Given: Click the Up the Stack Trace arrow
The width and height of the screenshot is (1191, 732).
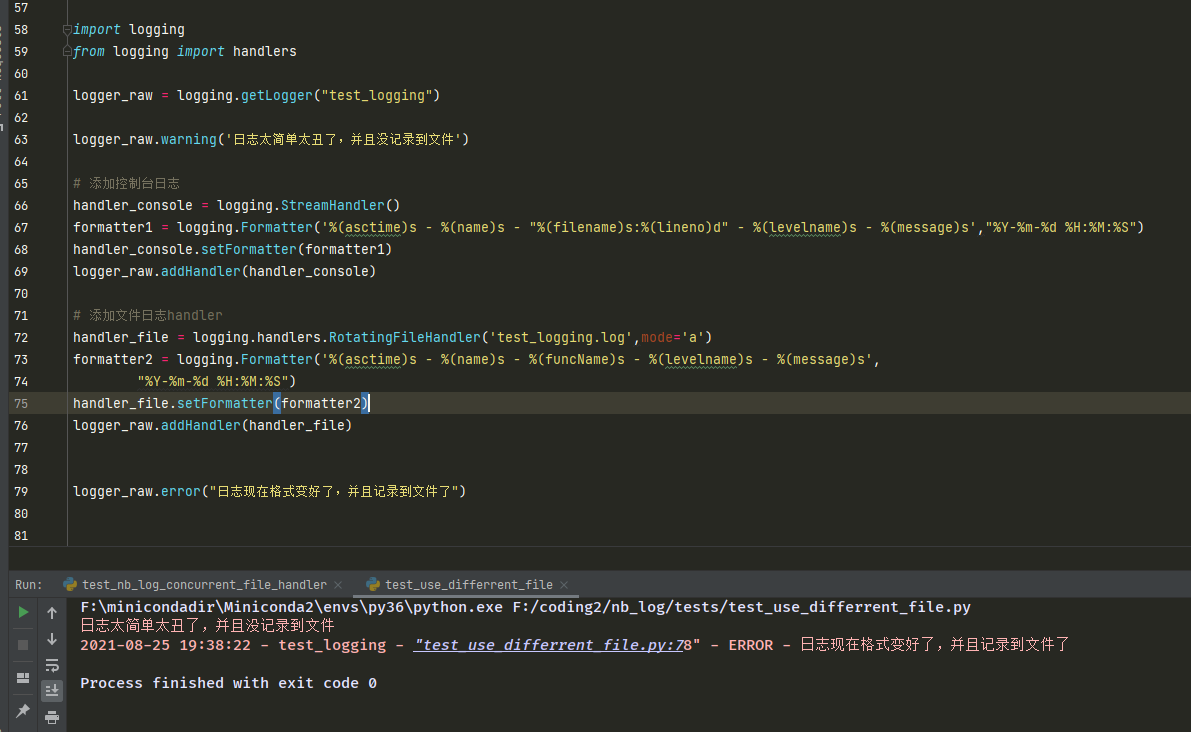Looking at the screenshot, I should [x=52, y=612].
